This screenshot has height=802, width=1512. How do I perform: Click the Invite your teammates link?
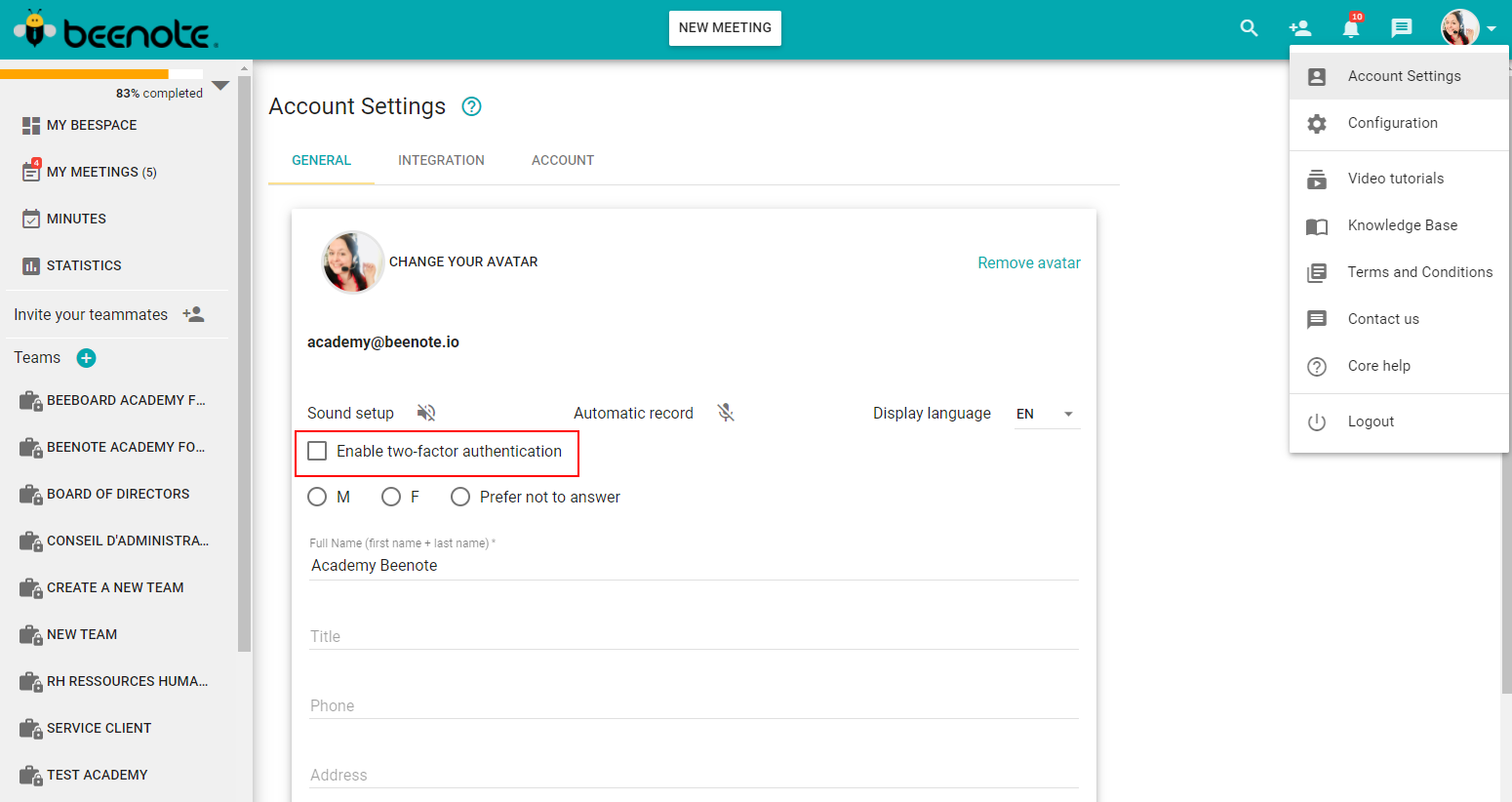click(91, 314)
